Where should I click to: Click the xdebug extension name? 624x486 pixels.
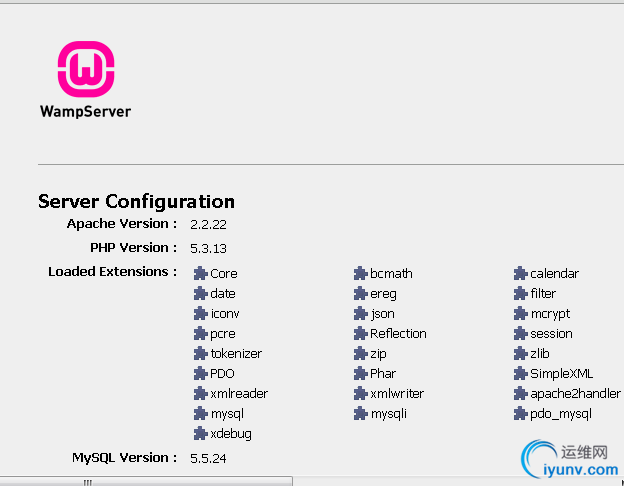tap(231, 433)
